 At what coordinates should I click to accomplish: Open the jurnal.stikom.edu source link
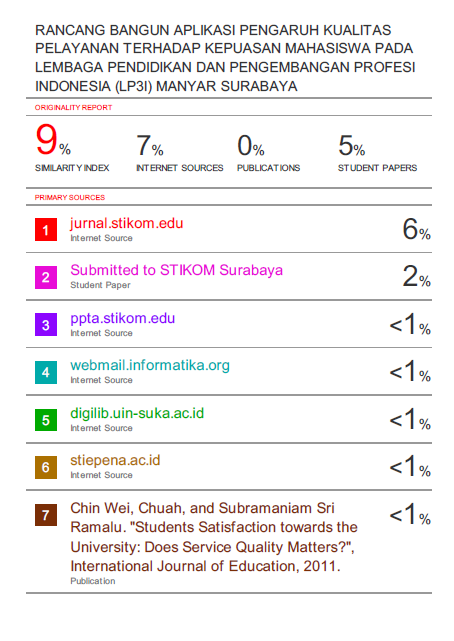pos(127,223)
